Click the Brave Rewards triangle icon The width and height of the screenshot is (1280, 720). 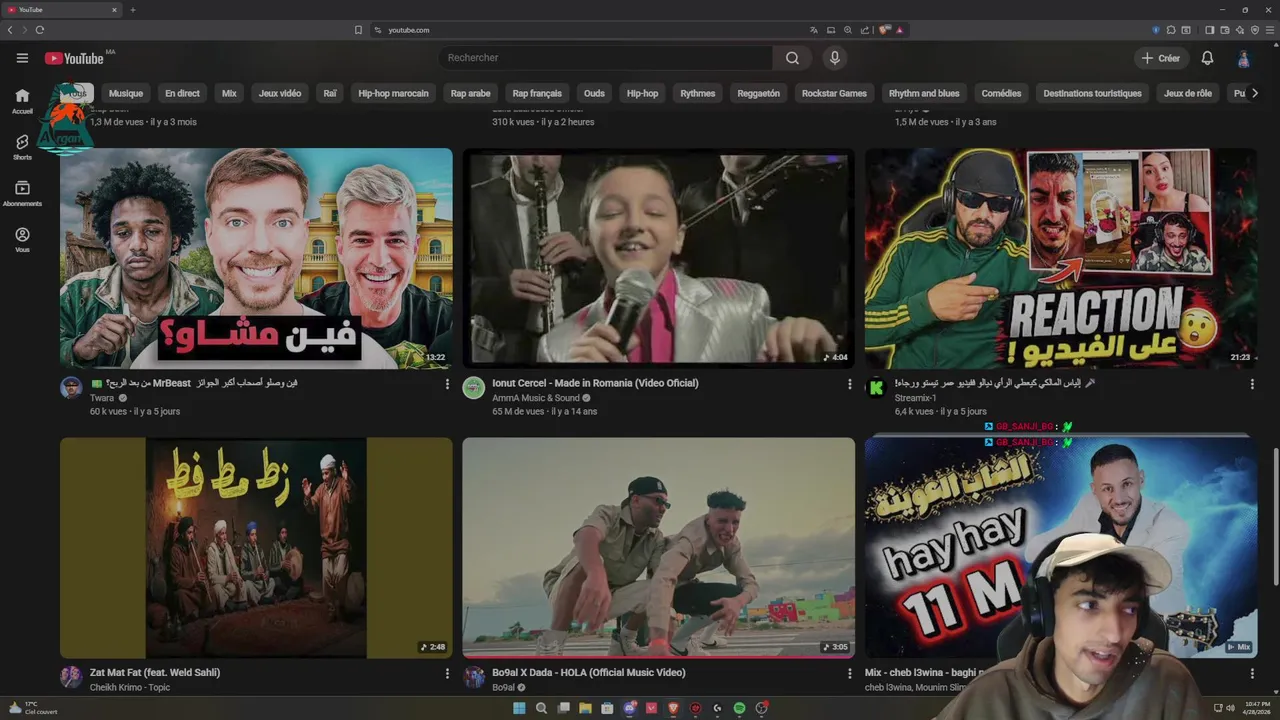pos(899,30)
